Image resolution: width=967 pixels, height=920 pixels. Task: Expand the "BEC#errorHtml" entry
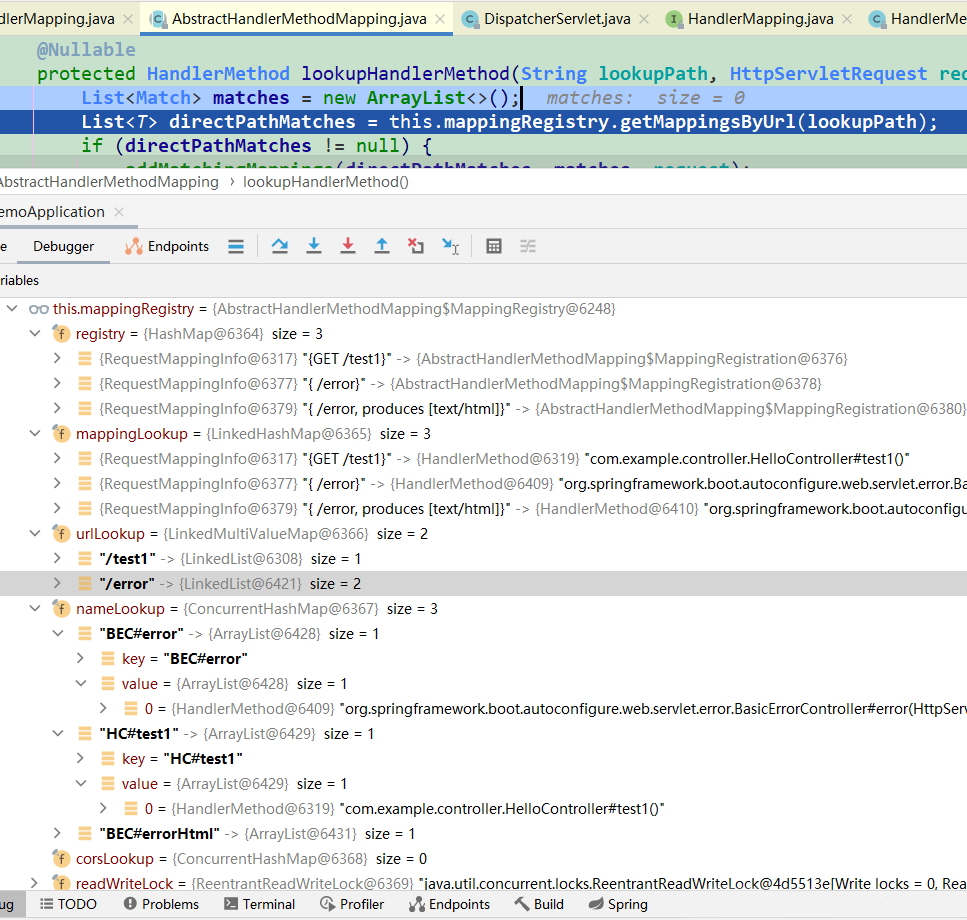coord(57,833)
